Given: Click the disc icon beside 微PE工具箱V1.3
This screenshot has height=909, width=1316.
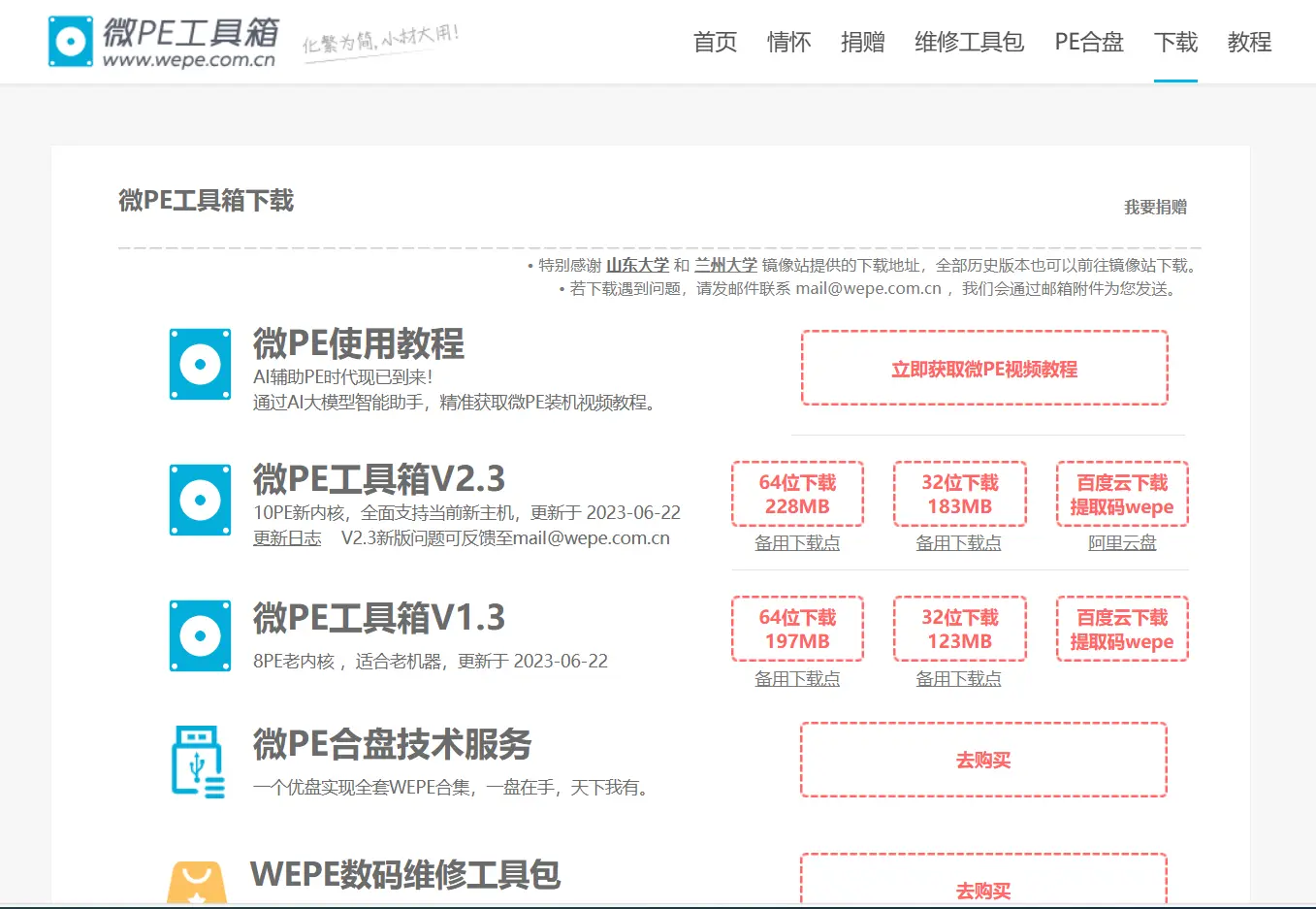Looking at the screenshot, I should (201, 636).
